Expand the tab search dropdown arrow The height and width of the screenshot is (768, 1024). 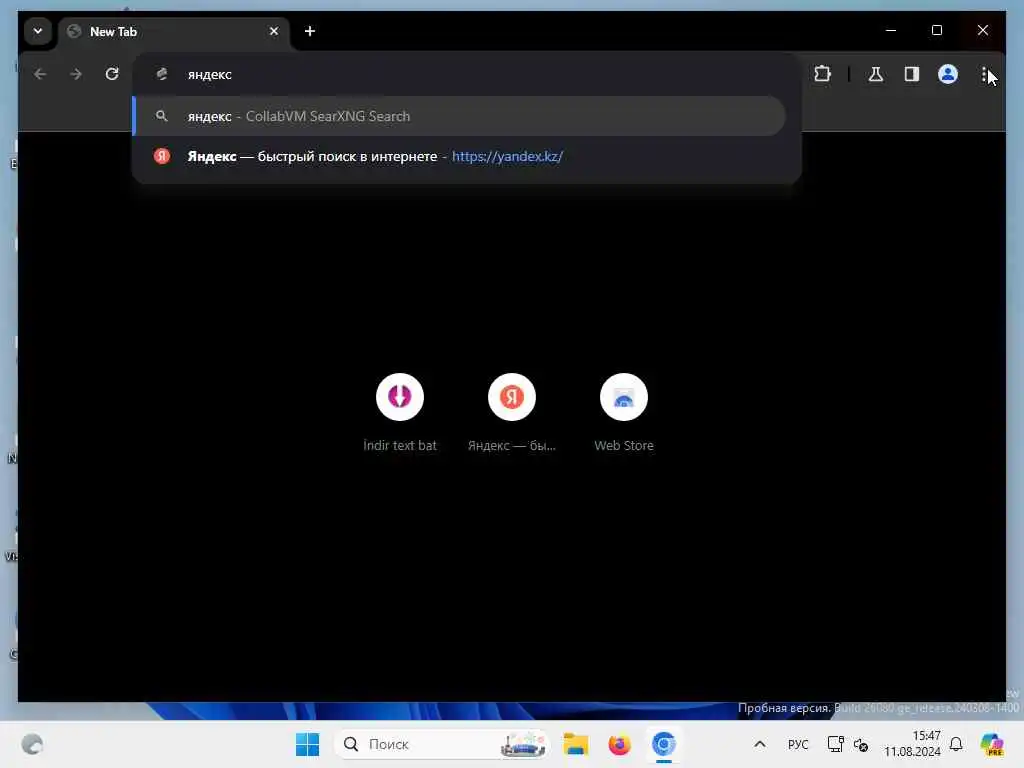tap(38, 31)
